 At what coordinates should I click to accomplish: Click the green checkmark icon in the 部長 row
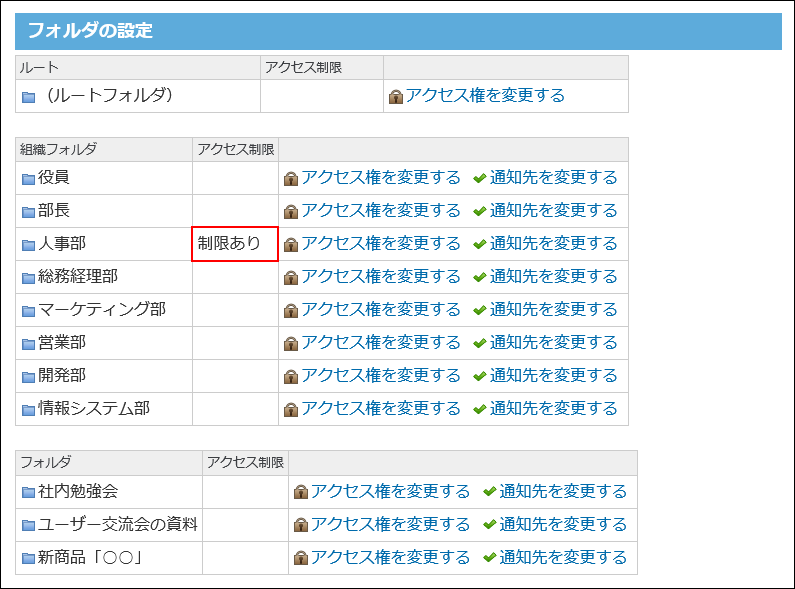[479, 212]
